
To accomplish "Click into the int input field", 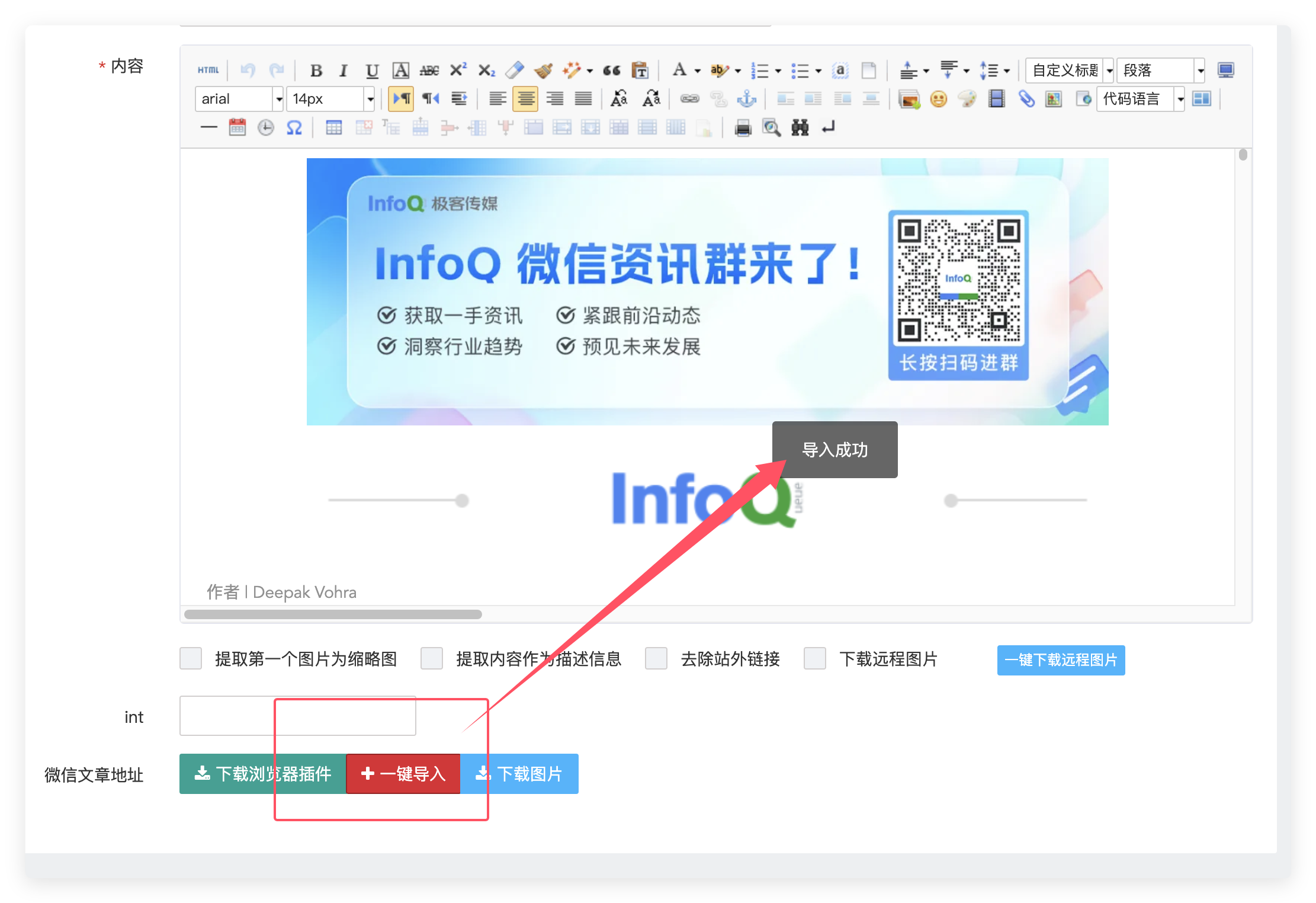I will tap(298, 716).
